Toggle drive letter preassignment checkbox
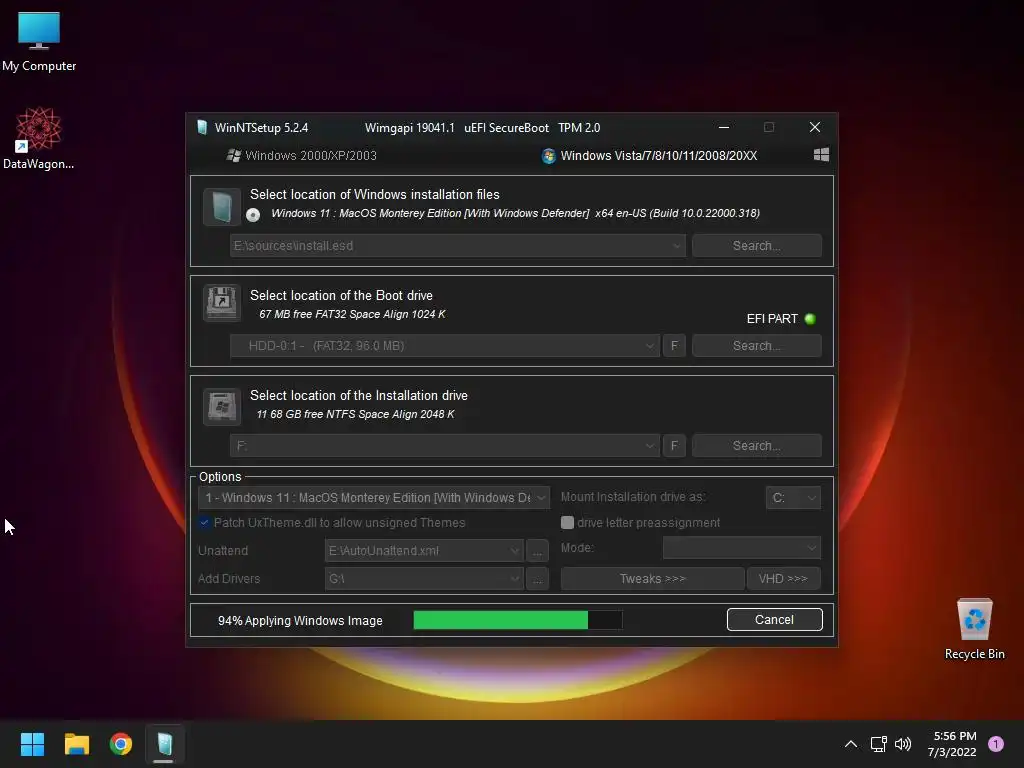Viewport: 1024px width, 768px height. 567,522
